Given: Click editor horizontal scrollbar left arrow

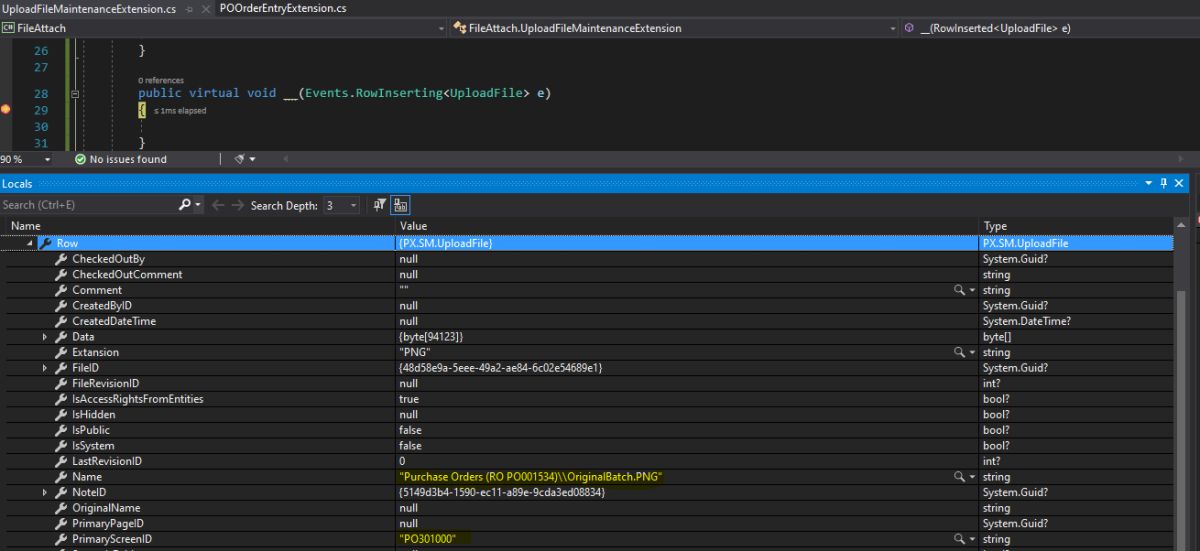Looking at the screenshot, I should point(285,159).
